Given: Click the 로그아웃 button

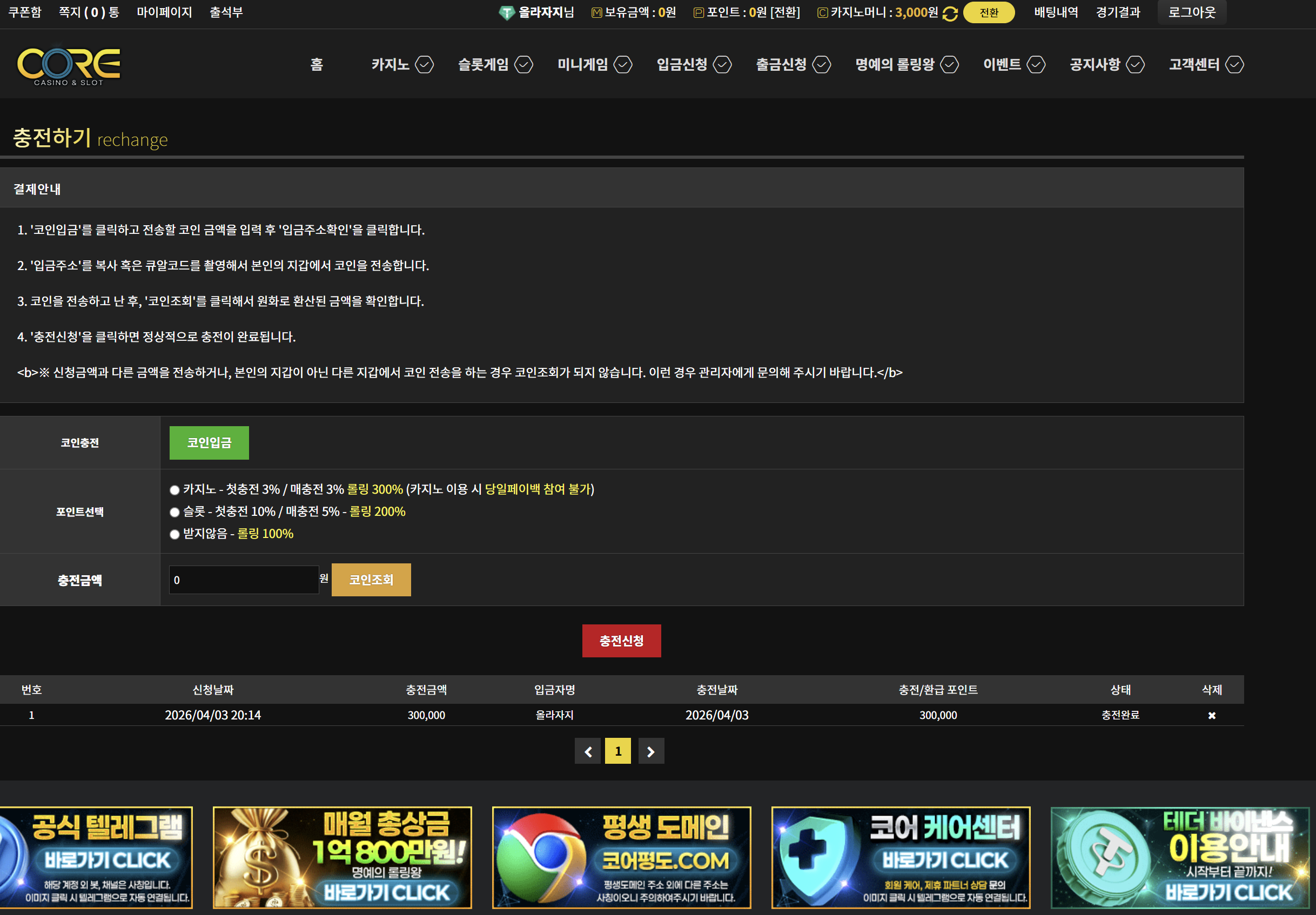Looking at the screenshot, I should [1192, 12].
